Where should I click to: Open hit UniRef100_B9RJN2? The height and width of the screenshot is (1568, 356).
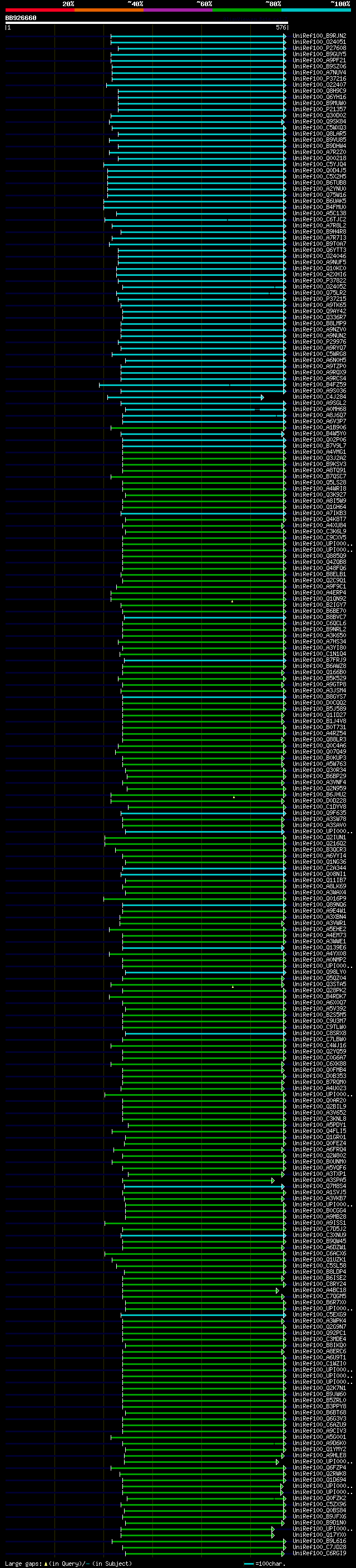(x=319, y=36)
